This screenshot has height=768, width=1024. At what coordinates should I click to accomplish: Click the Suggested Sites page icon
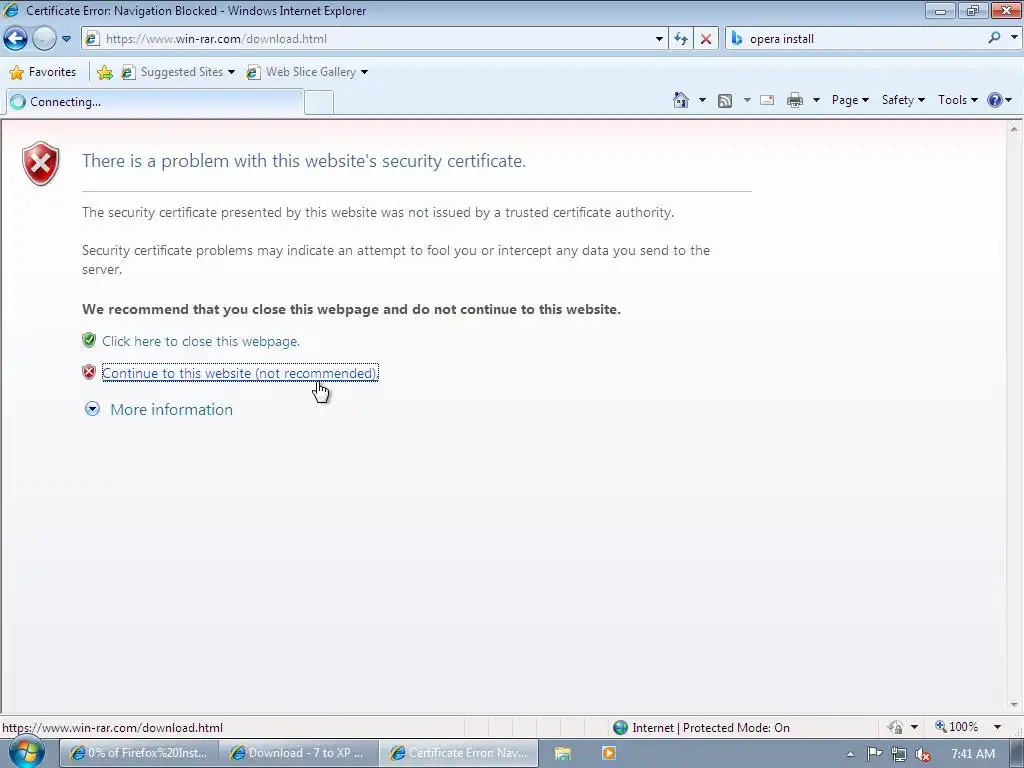coord(129,72)
